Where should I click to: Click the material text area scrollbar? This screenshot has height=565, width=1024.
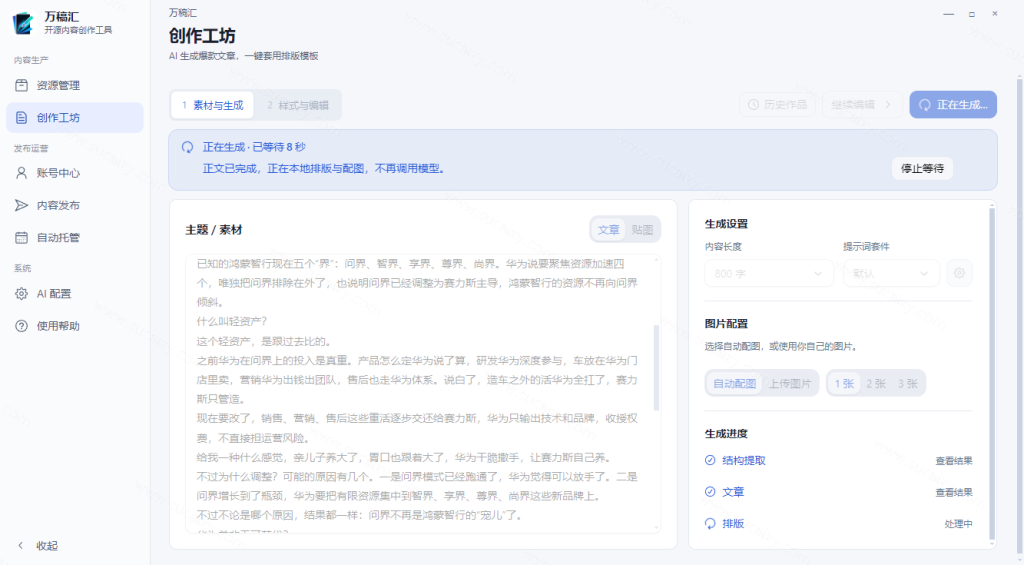click(x=656, y=368)
